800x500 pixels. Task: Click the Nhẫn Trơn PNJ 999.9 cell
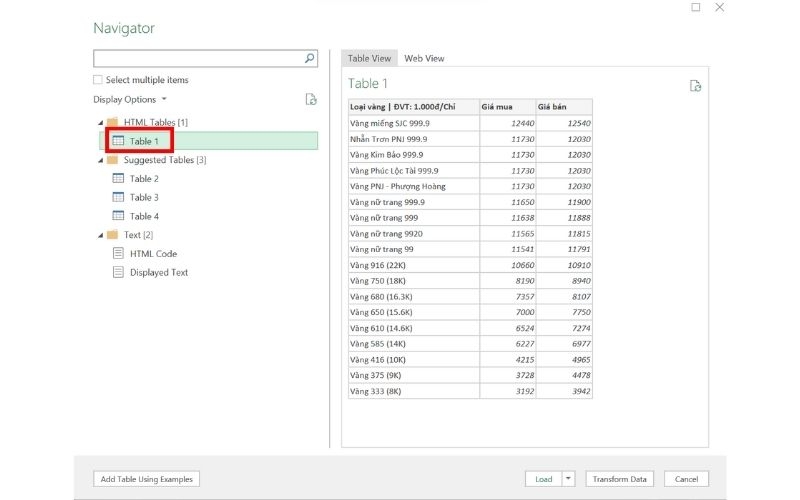coord(414,139)
